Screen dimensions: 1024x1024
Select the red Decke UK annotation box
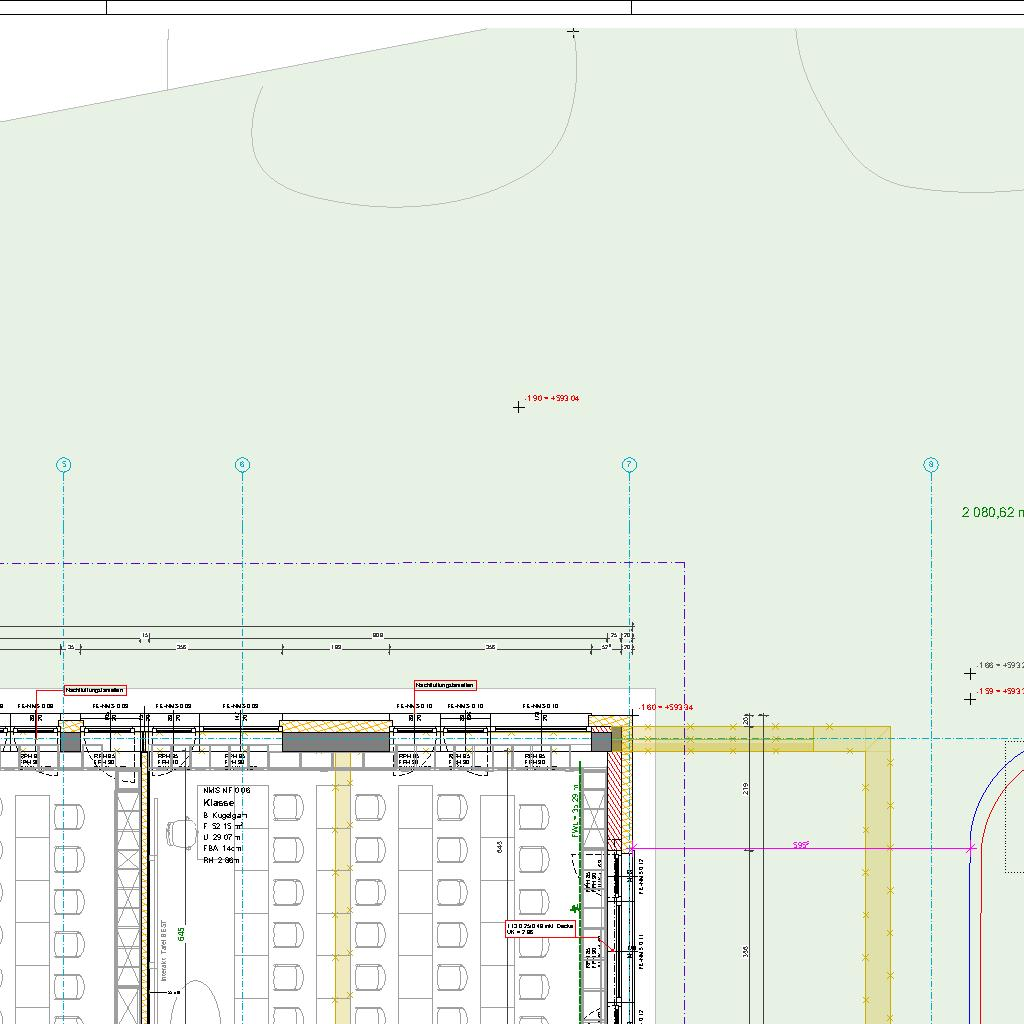tap(541, 929)
